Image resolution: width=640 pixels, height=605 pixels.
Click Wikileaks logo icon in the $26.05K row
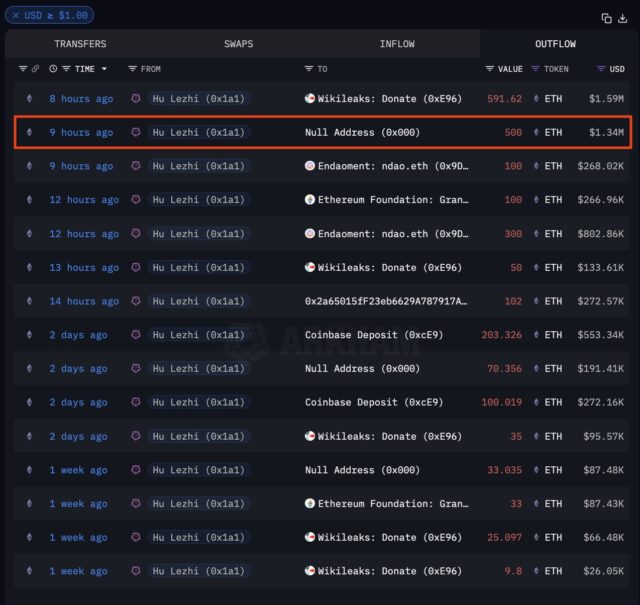click(x=310, y=571)
